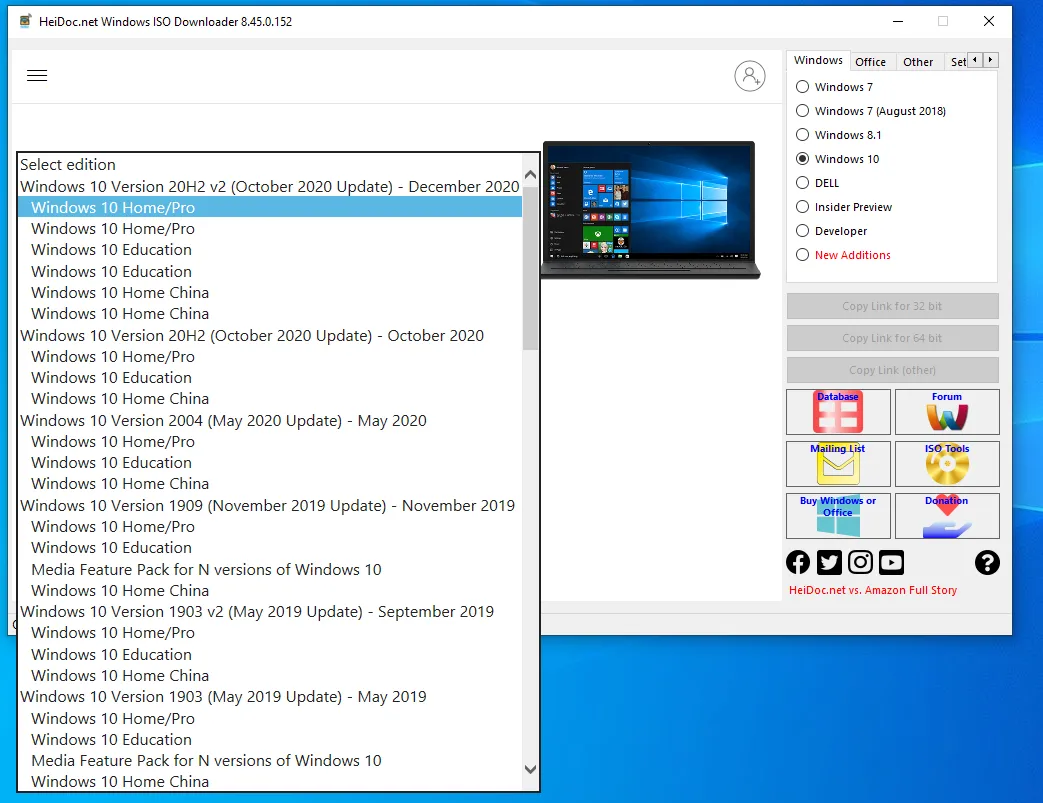This screenshot has height=803, width=1043.
Task: Click Copy Link for 64 bit button
Action: (892, 338)
